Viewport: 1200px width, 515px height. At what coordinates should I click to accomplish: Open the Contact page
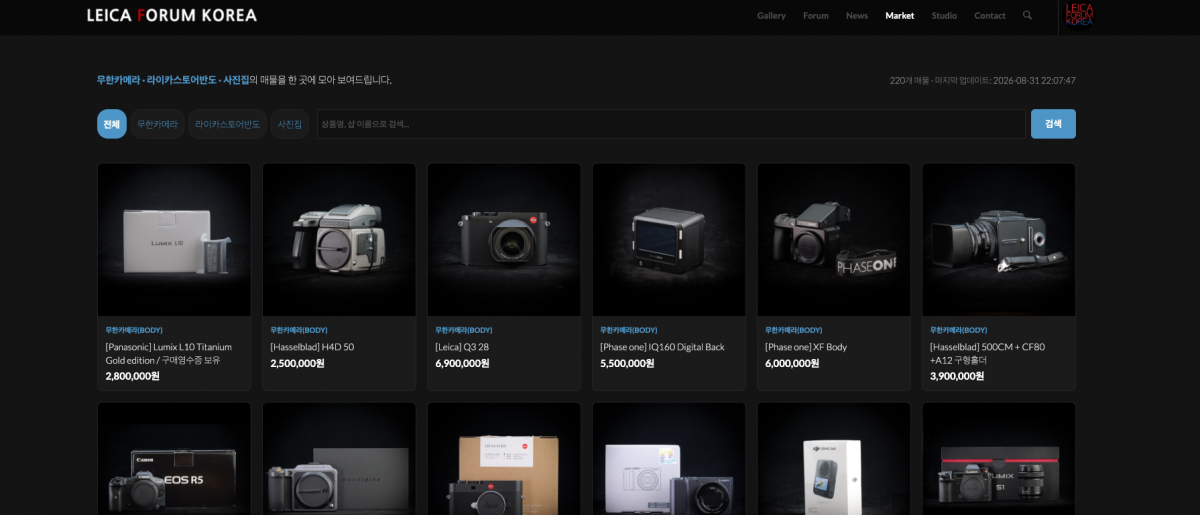[x=990, y=15]
